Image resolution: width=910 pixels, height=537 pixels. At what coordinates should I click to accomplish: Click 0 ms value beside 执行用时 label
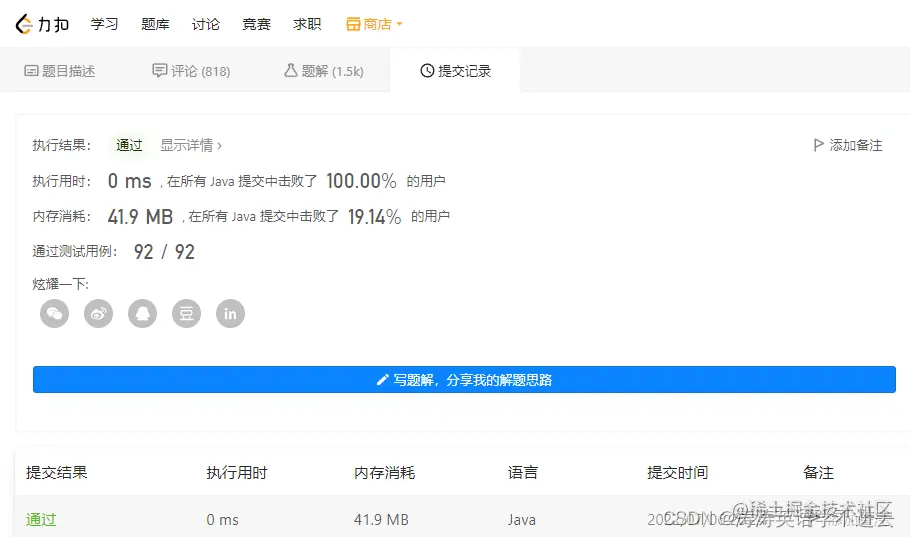129,181
